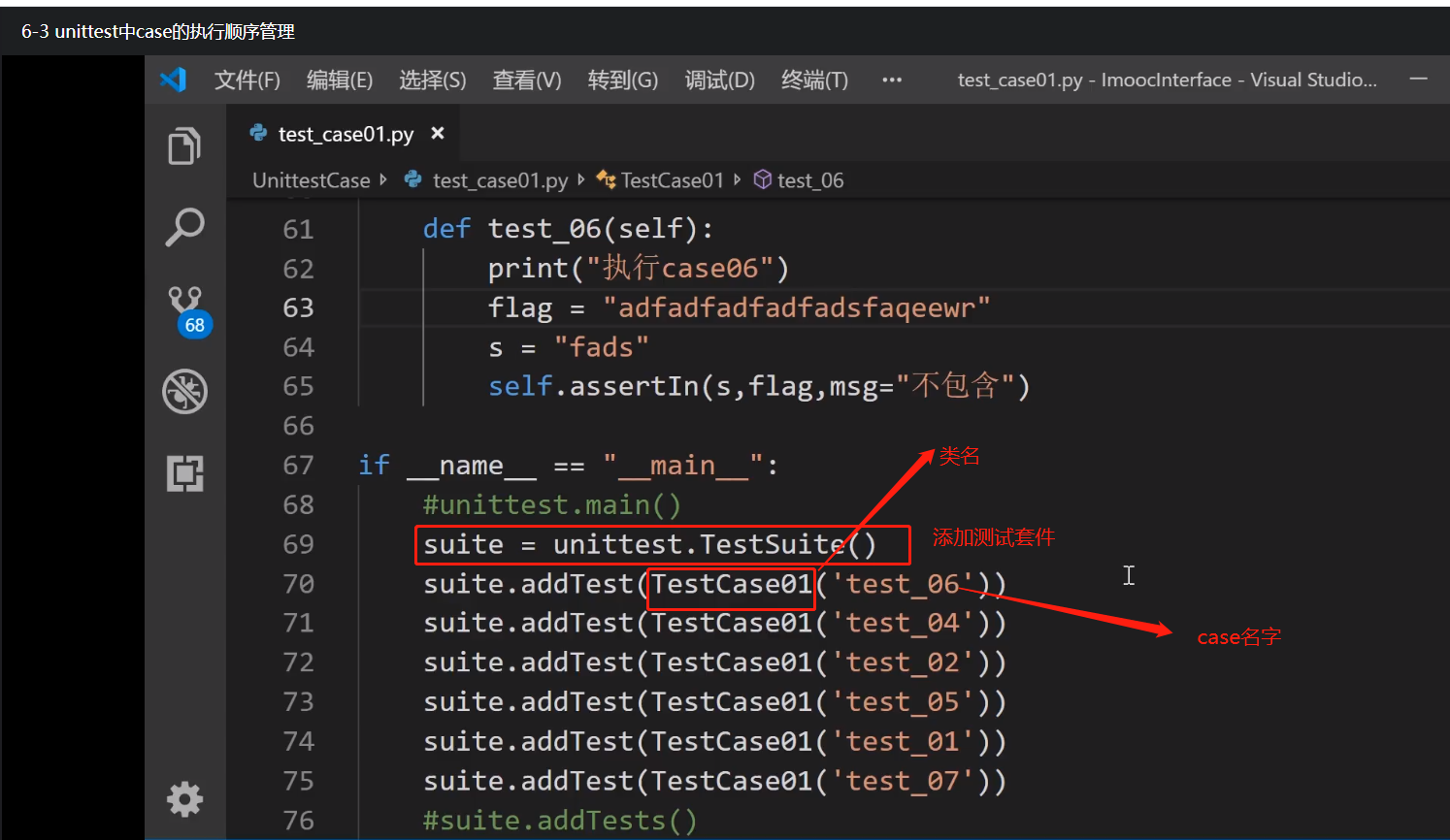The image size is (1450, 840).
Task: Click the string "fads" on line 64
Action: 602,347
